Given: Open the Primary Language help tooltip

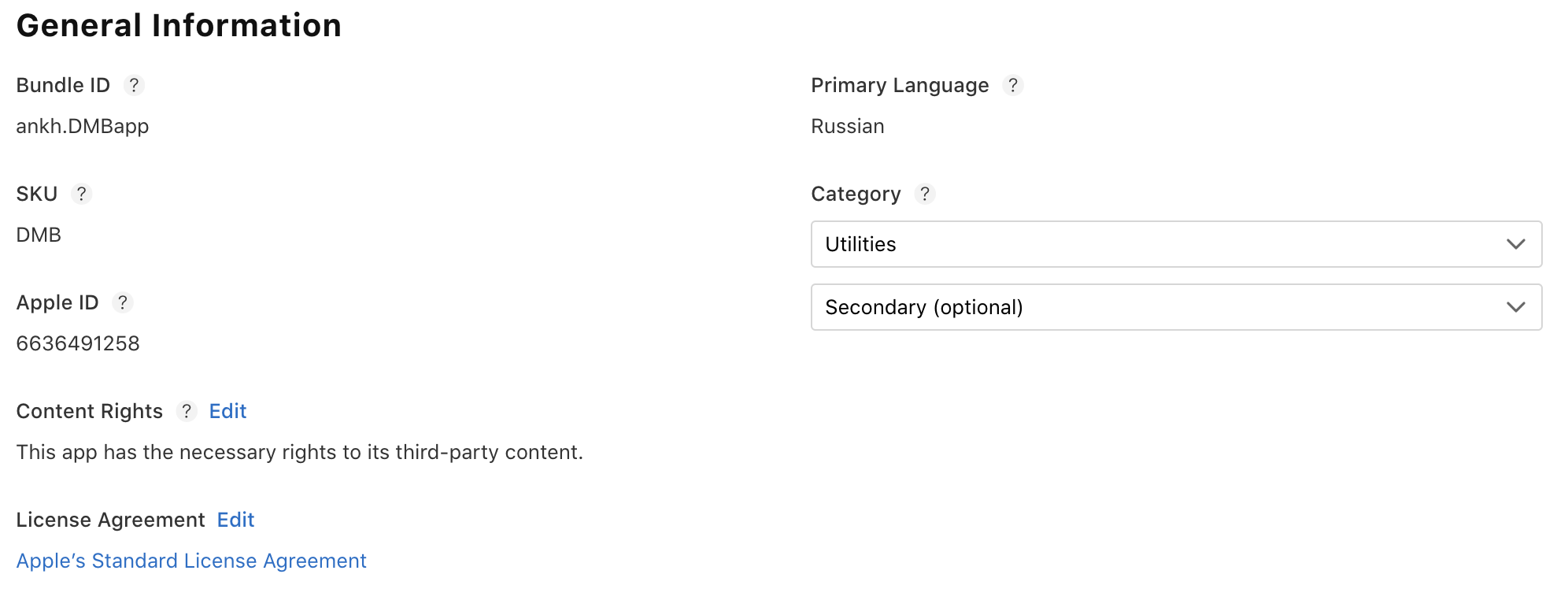Looking at the screenshot, I should click(1013, 85).
